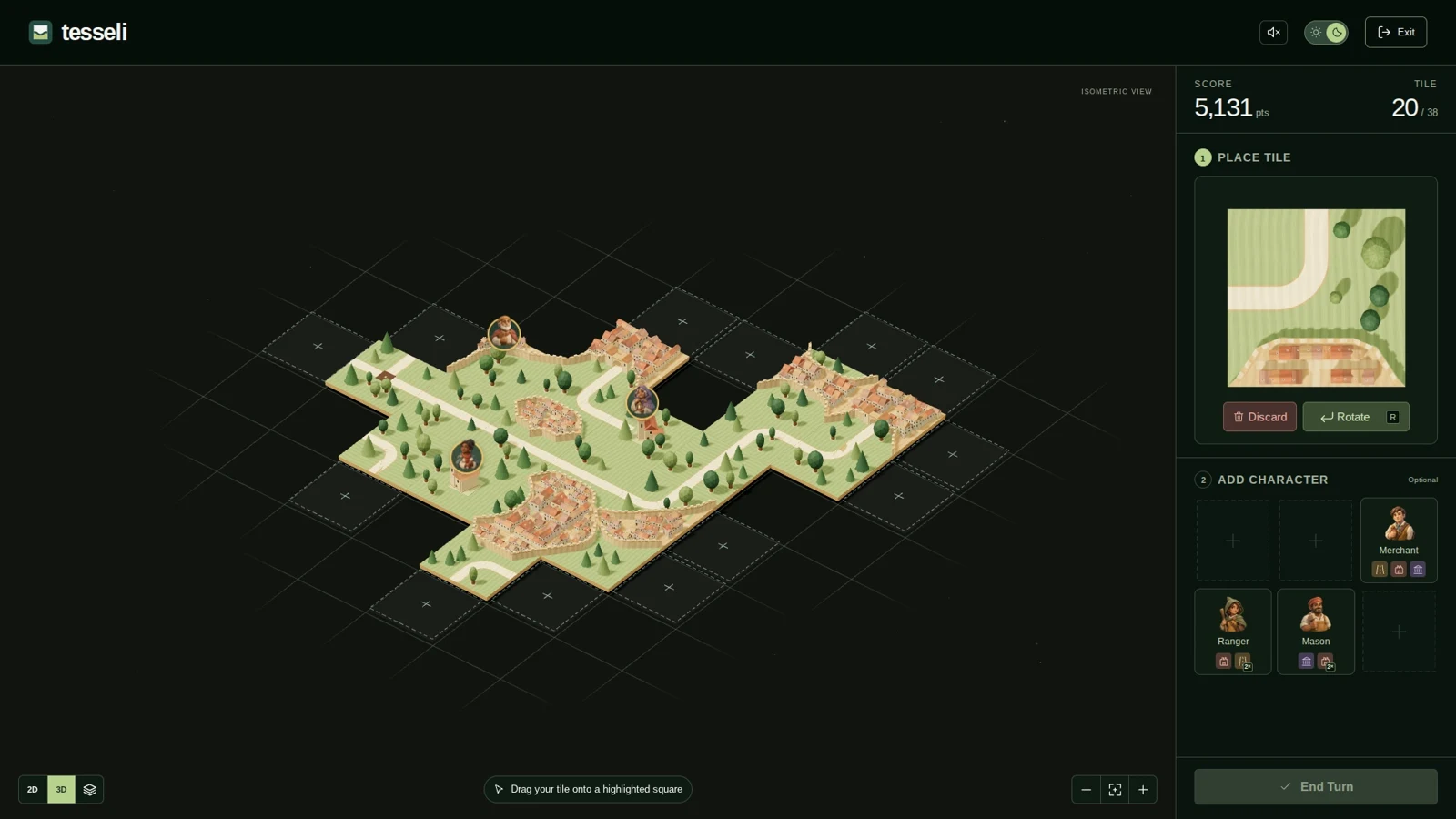Screen dimensions: 1456x819
Task: Click the empty slot right of Mason
Action: coord(1399,632)
